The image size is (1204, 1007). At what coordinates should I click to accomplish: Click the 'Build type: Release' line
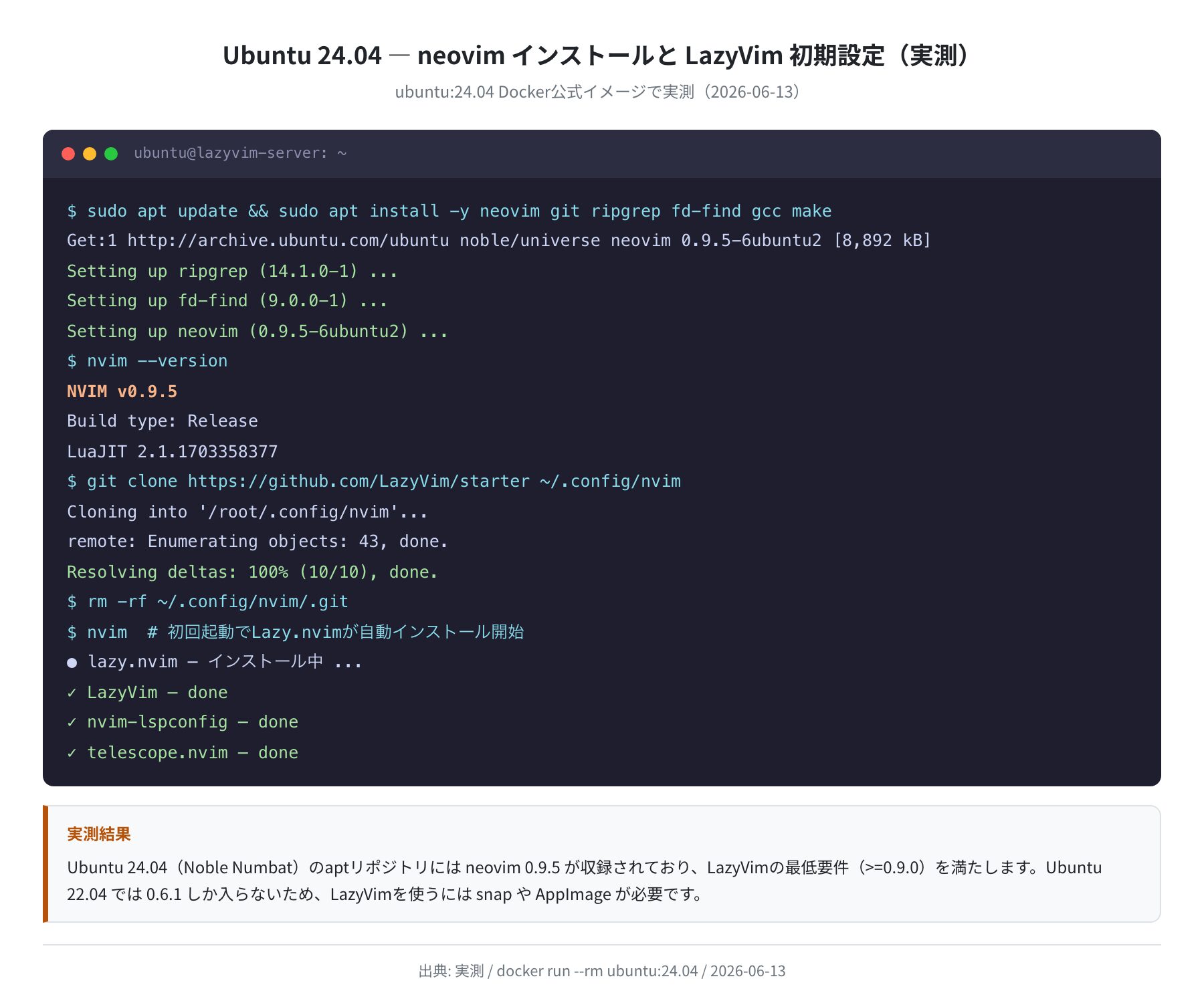click(163, 421)
